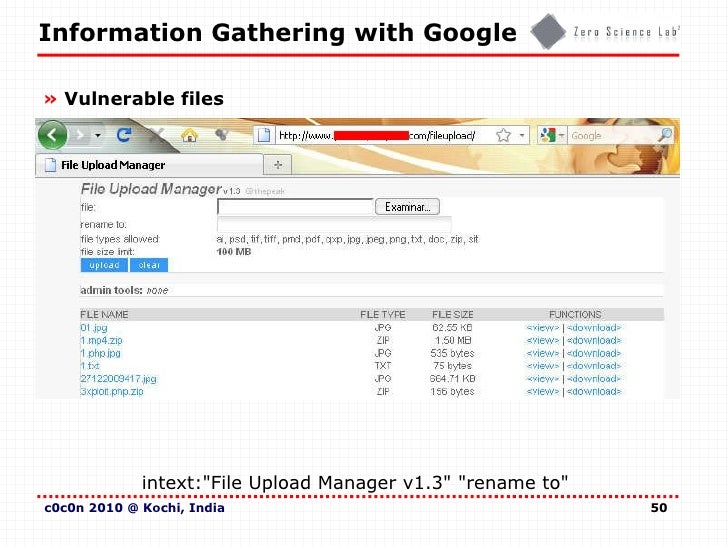Click download link for 01.jpg
The height and width of the screenshot is (546, 728).
594,328
